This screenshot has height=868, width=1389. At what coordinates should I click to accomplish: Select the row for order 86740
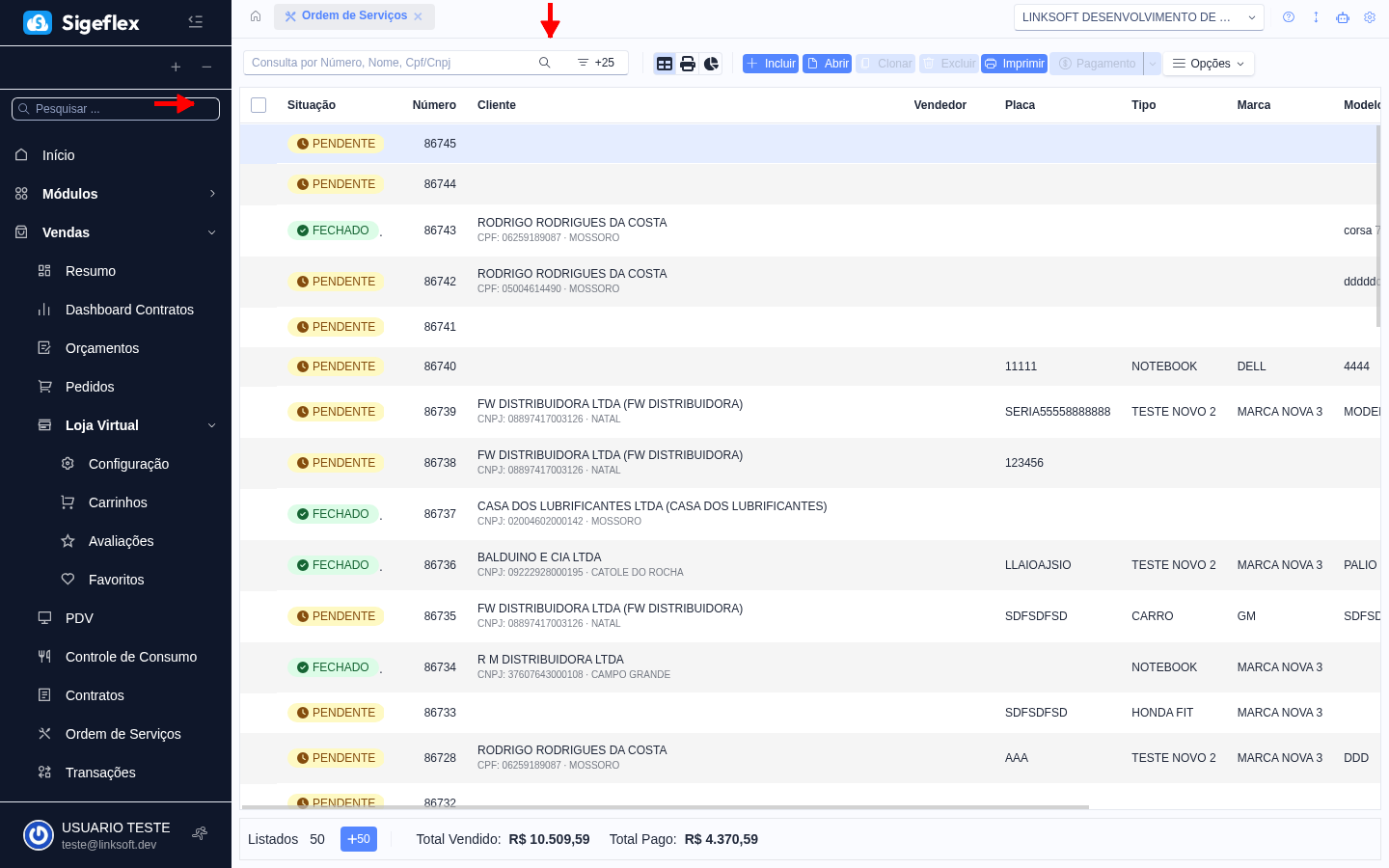click(259, 366)
